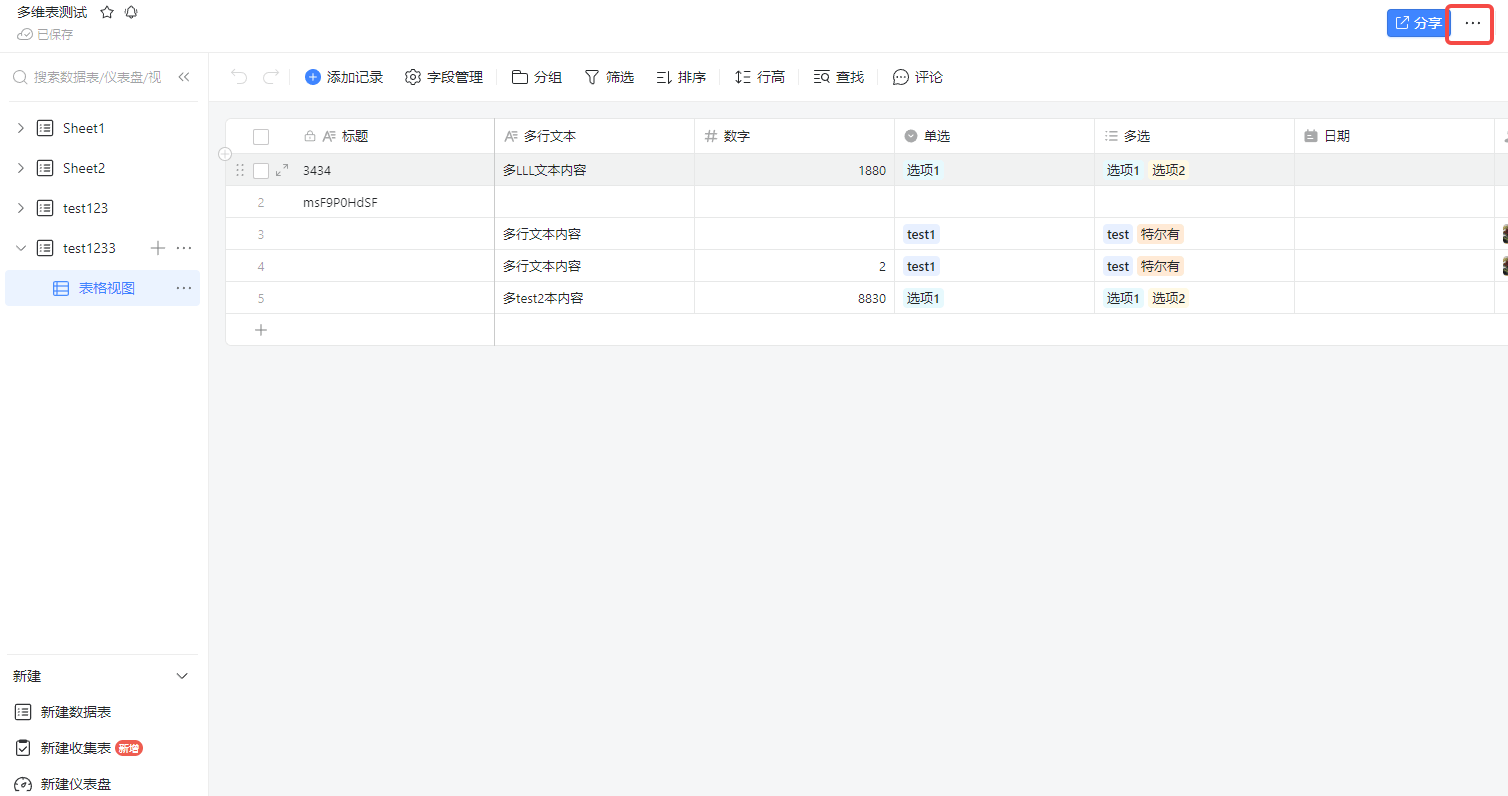
Task: Add a new row with the plus icon
Action: [x=261, y=330]
